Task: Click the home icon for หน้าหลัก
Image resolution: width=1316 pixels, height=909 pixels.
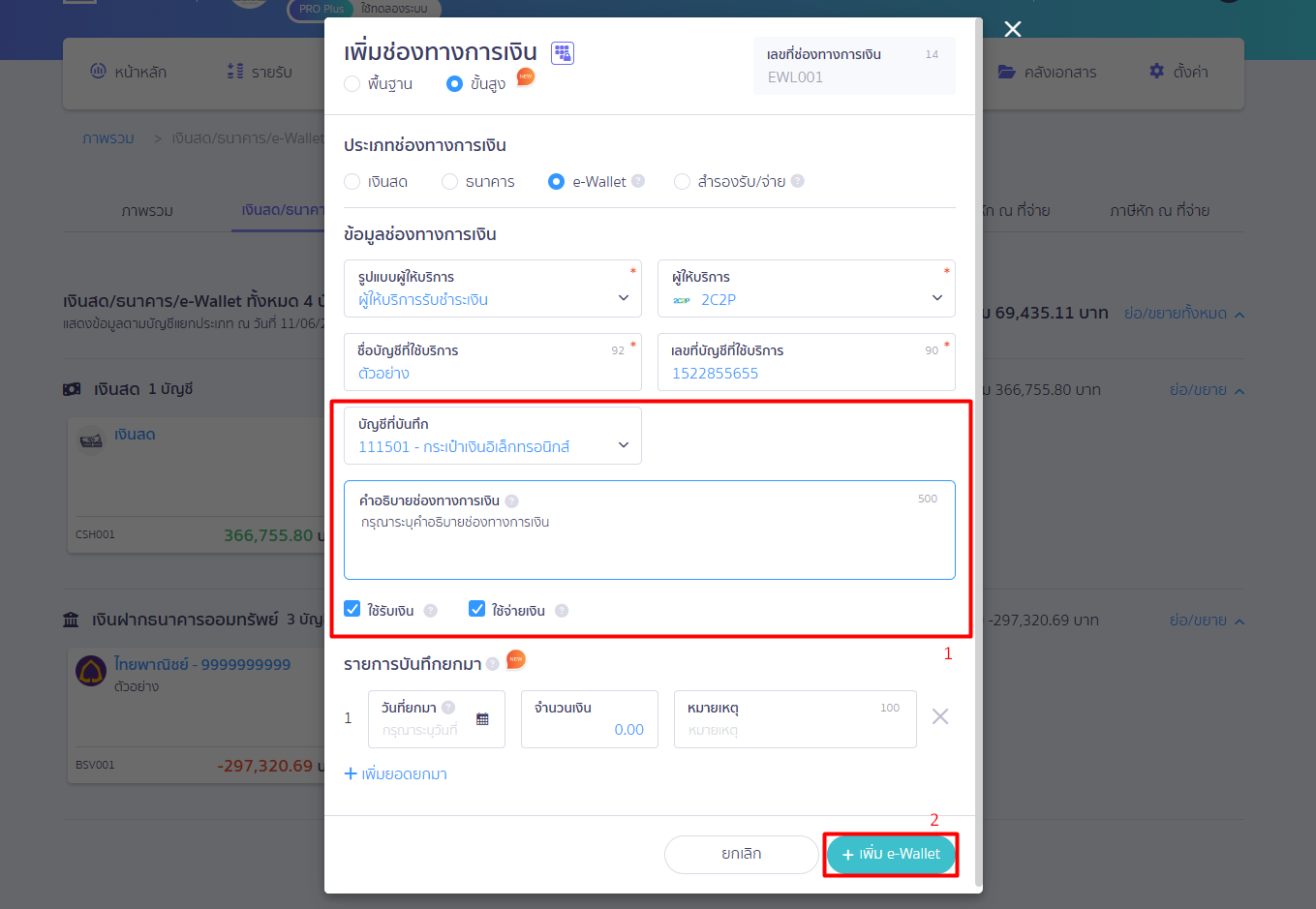Action: pyautogui.click(x=98, y=71)
